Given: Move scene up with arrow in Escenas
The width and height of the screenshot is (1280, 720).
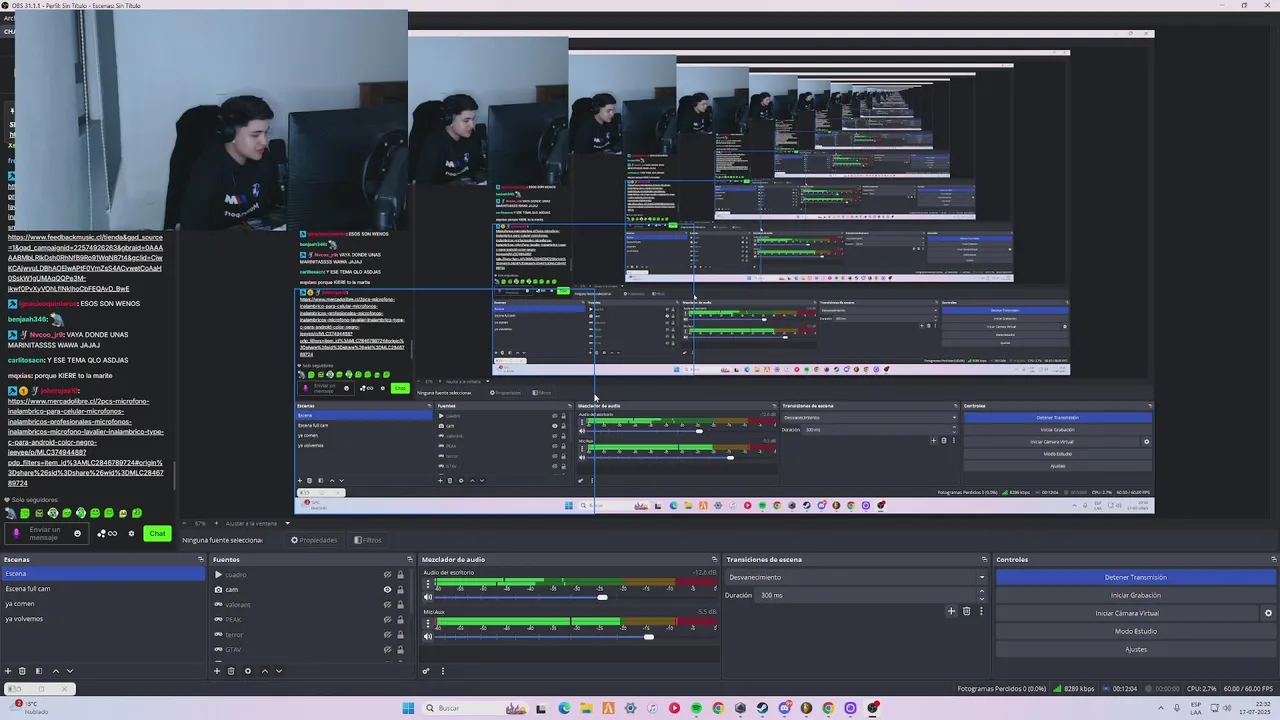Looking at the screenshot, I should coord(55,671).
